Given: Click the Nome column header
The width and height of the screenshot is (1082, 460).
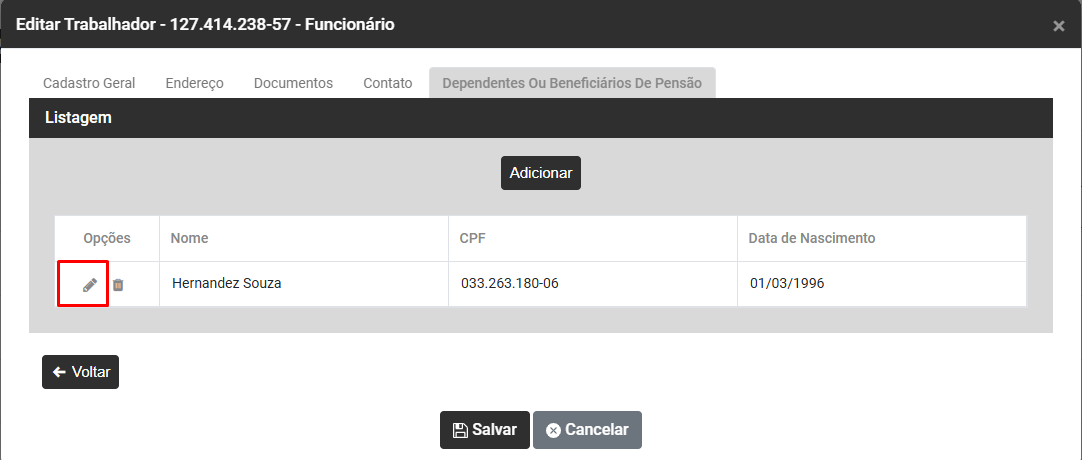Looking at the screenshot, I should (189, 238).
